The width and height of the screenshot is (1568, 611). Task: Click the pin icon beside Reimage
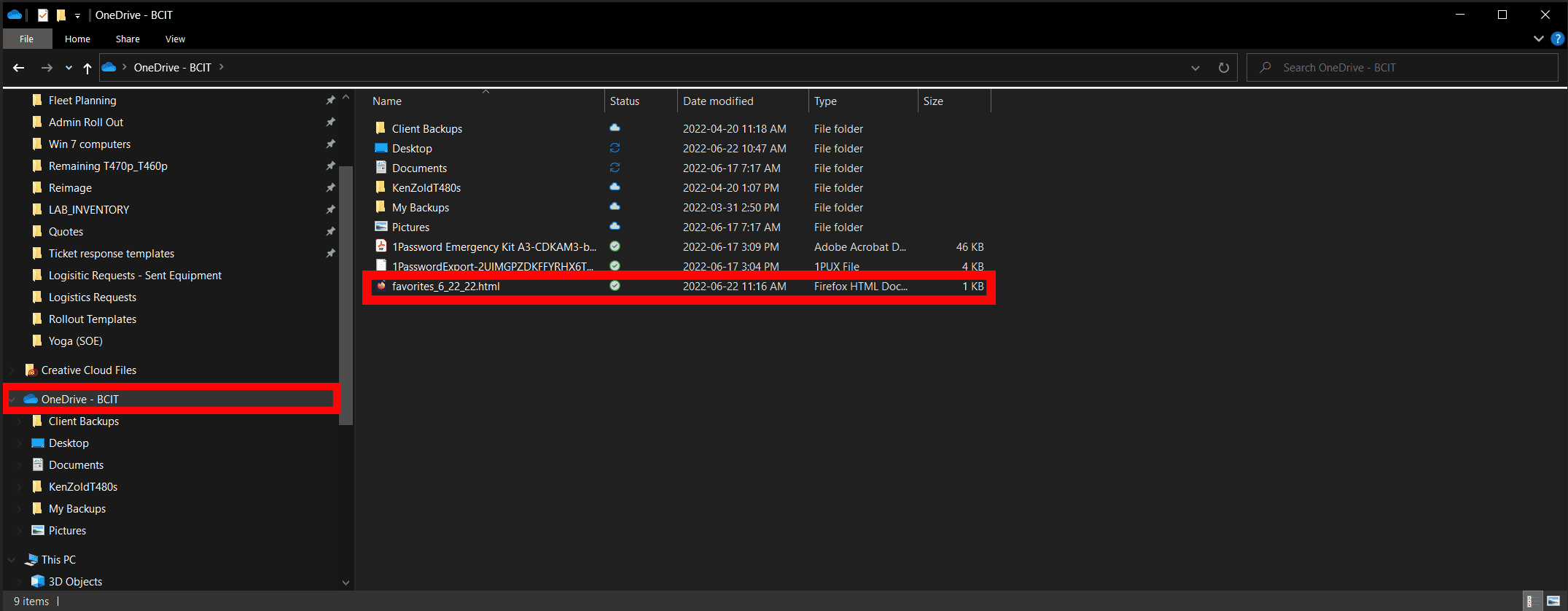click(x=330, y=188)
